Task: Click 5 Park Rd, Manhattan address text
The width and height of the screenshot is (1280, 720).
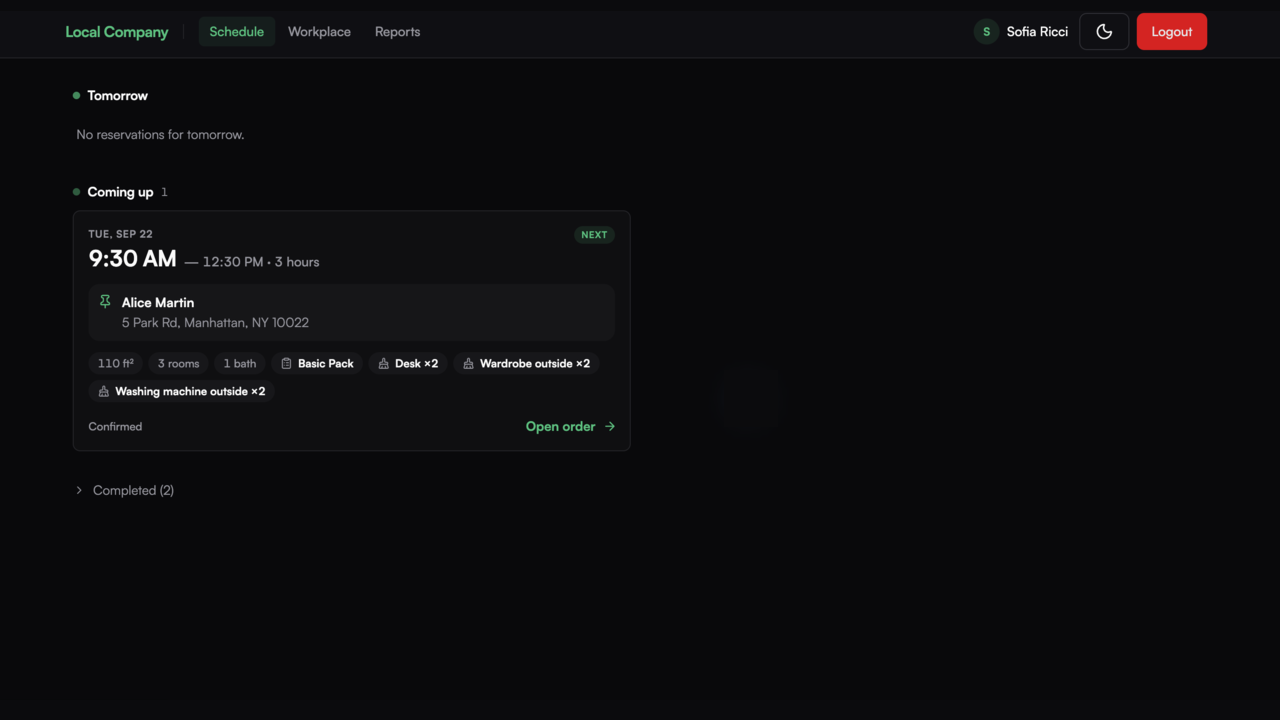Action: [x=215, y=323]
